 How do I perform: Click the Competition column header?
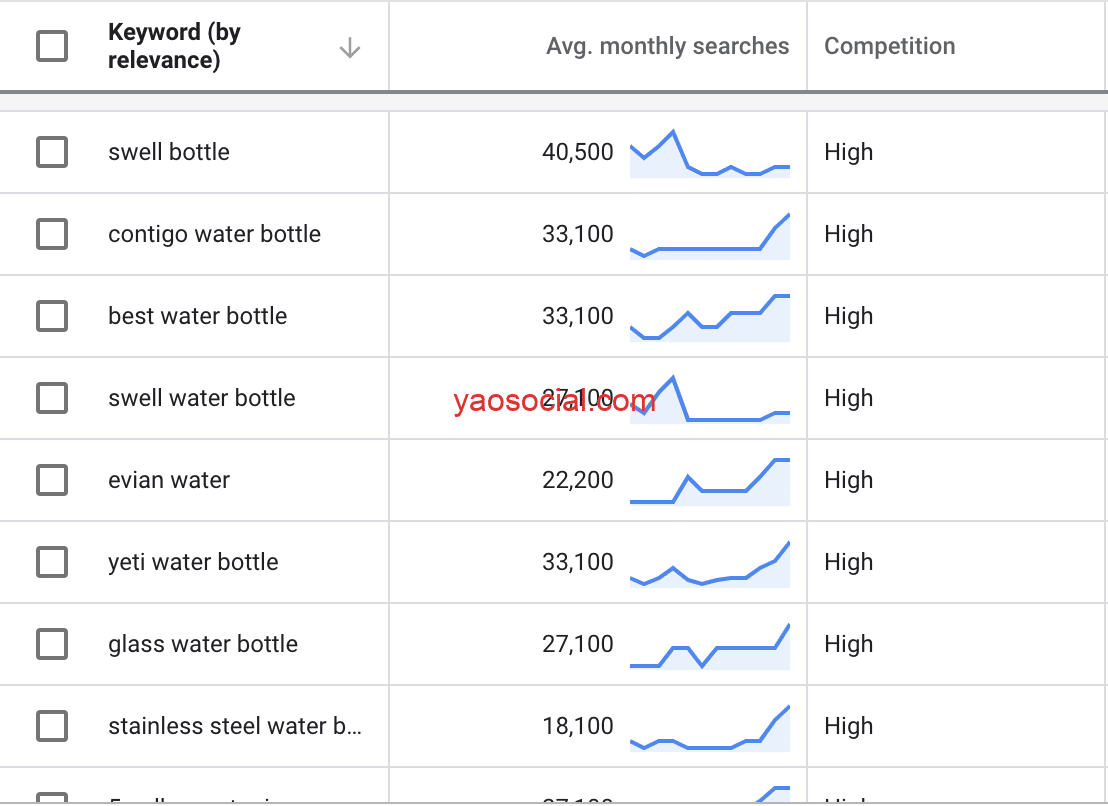pyautogui.click(x=889, y=46)
